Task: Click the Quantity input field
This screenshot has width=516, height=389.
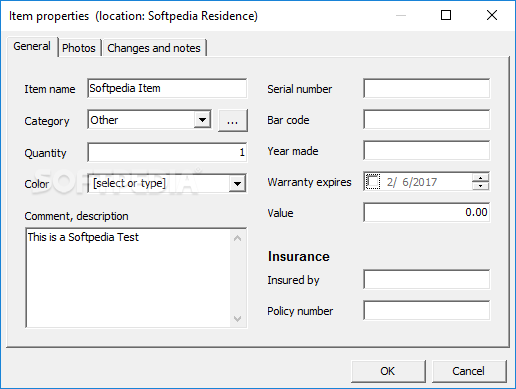Action: pyautogui.click(x=167, y=152)
